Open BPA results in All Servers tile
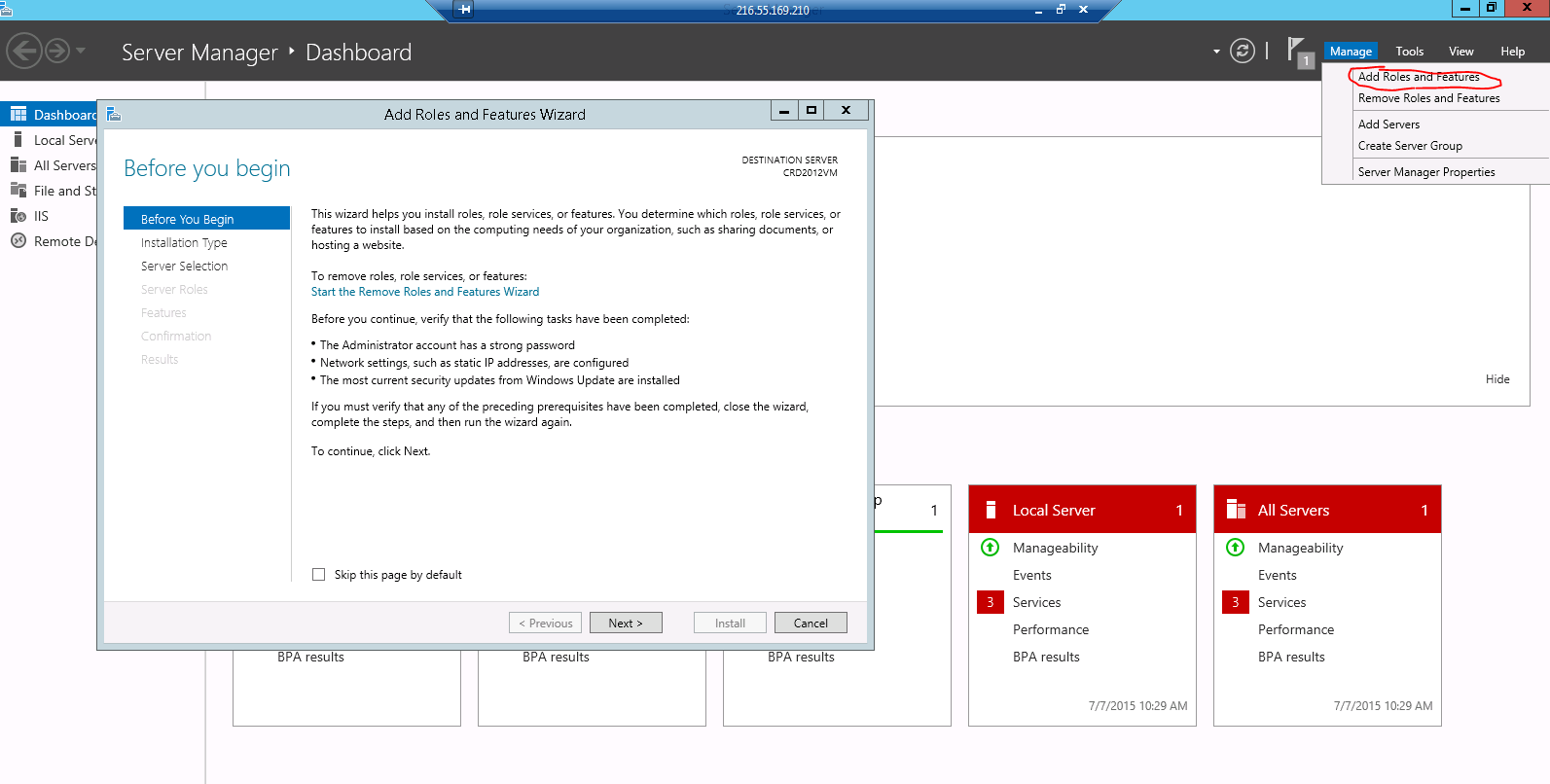The width and height of the screenshot is (1550, 784). tap(1291, 657)
